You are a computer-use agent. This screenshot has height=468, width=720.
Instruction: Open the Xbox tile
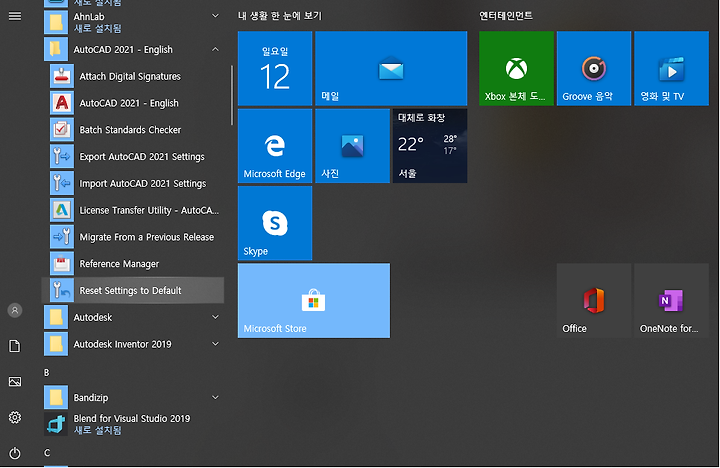pos(516,68)
